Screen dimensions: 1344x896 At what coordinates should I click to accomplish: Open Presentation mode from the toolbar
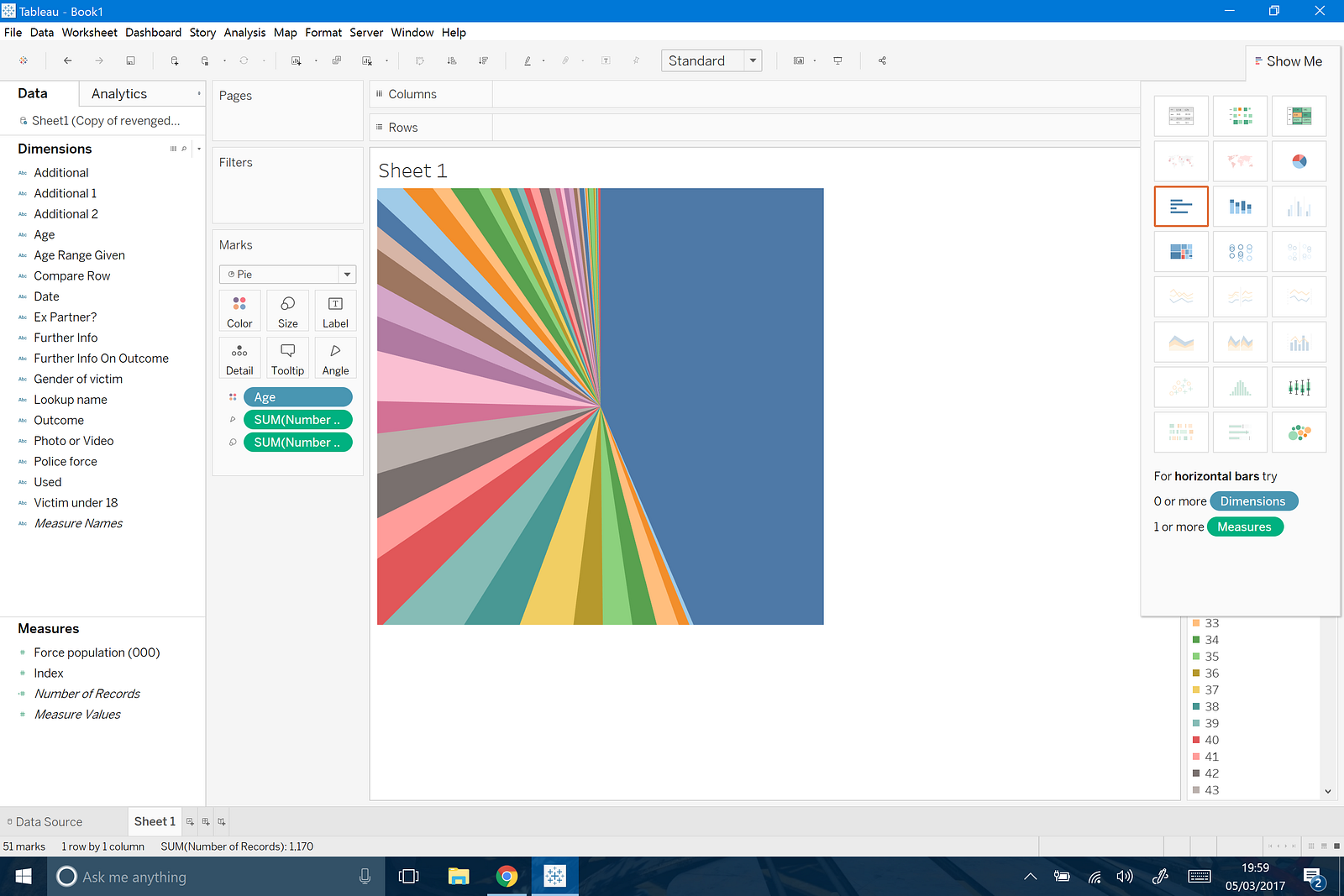point(837,60)
